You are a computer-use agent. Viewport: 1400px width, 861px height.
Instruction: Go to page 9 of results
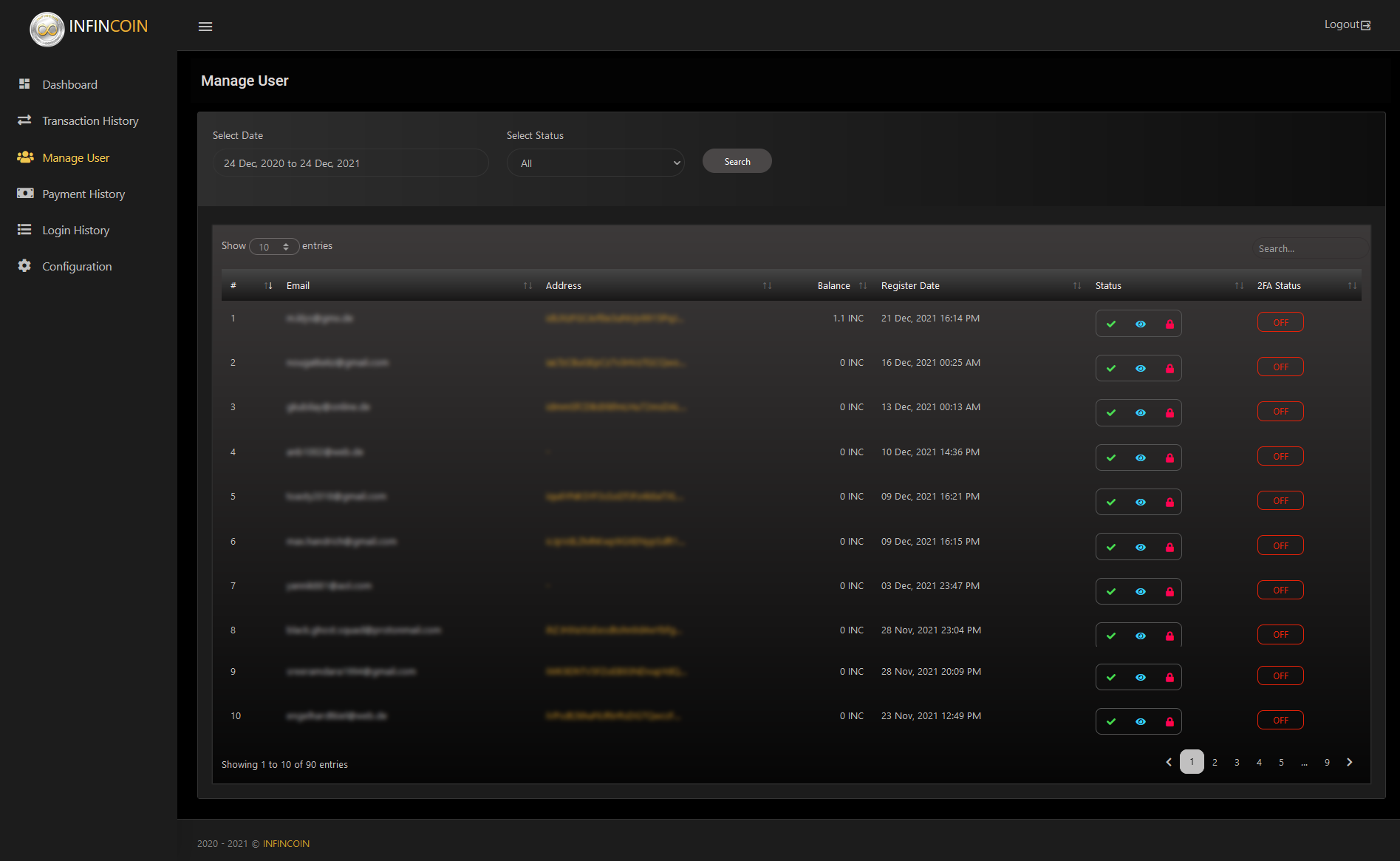click(x=1327, y=762)
